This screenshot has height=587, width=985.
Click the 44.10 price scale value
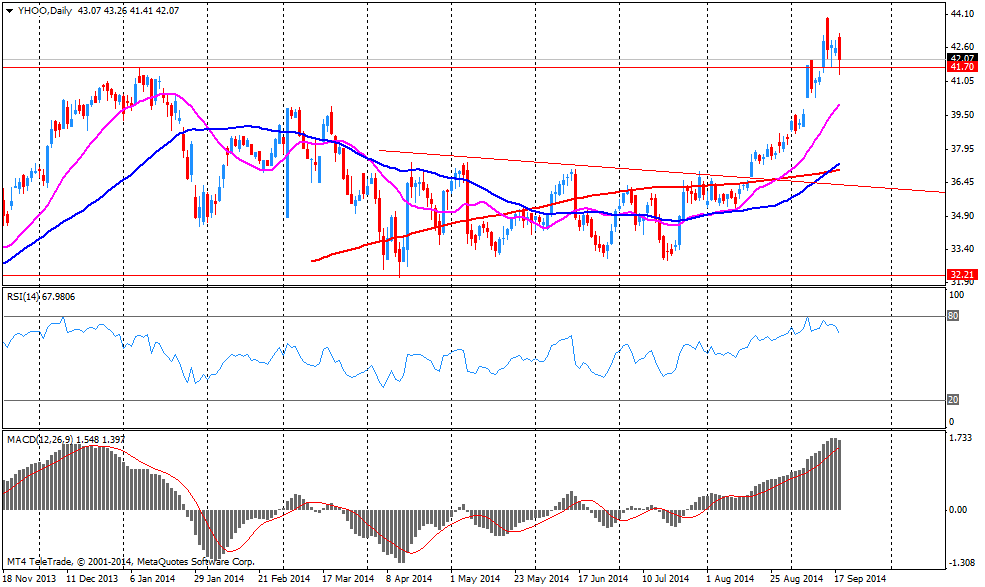click(x=962, y=14)
